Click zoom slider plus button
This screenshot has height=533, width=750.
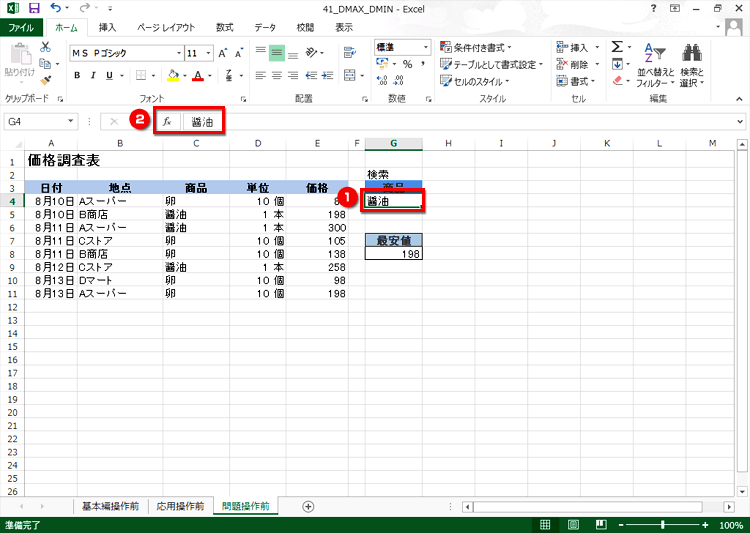point(705,525)
